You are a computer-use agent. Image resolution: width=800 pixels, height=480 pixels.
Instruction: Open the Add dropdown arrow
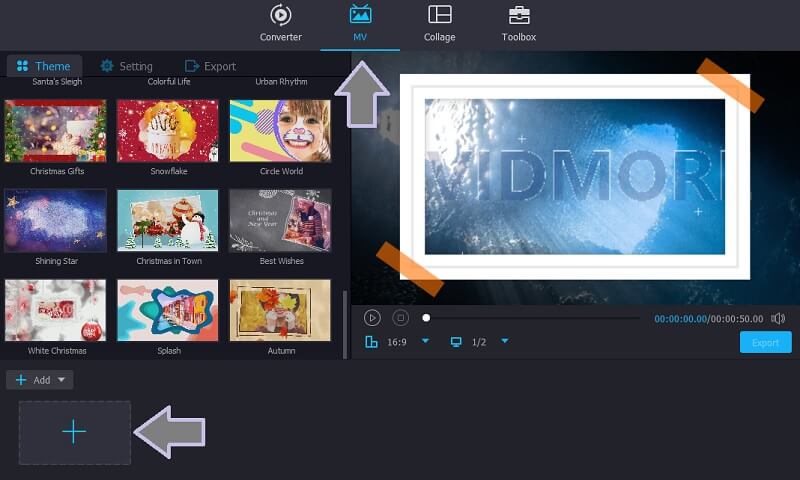pyautogui.click(x=61, y=380)
